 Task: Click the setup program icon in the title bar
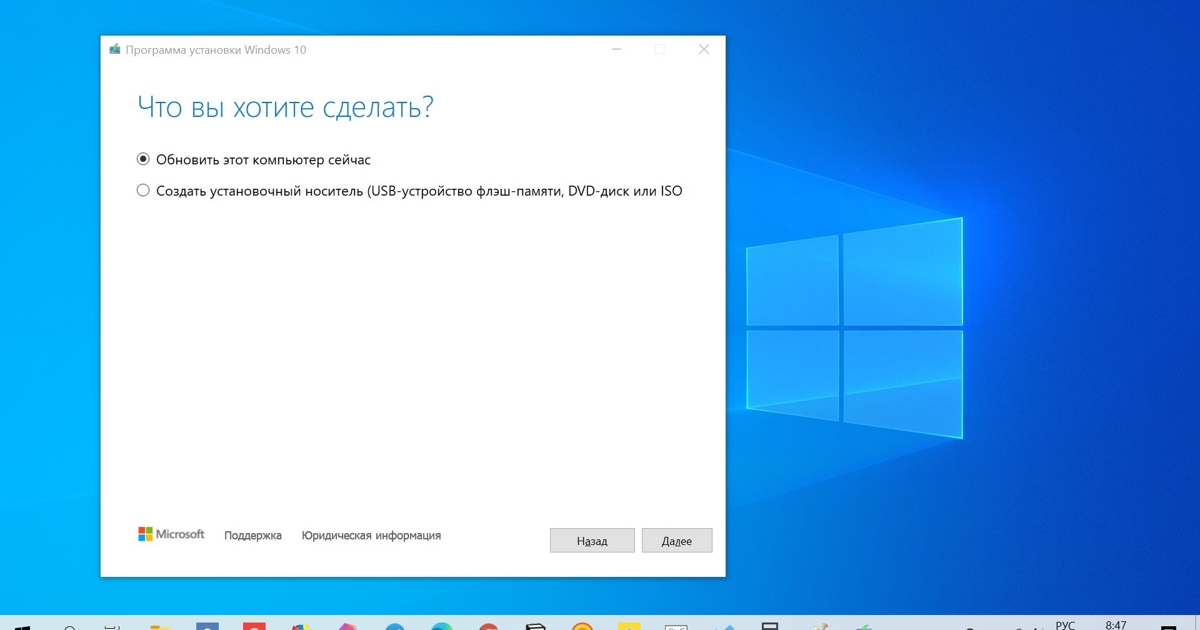coord(115,49)
